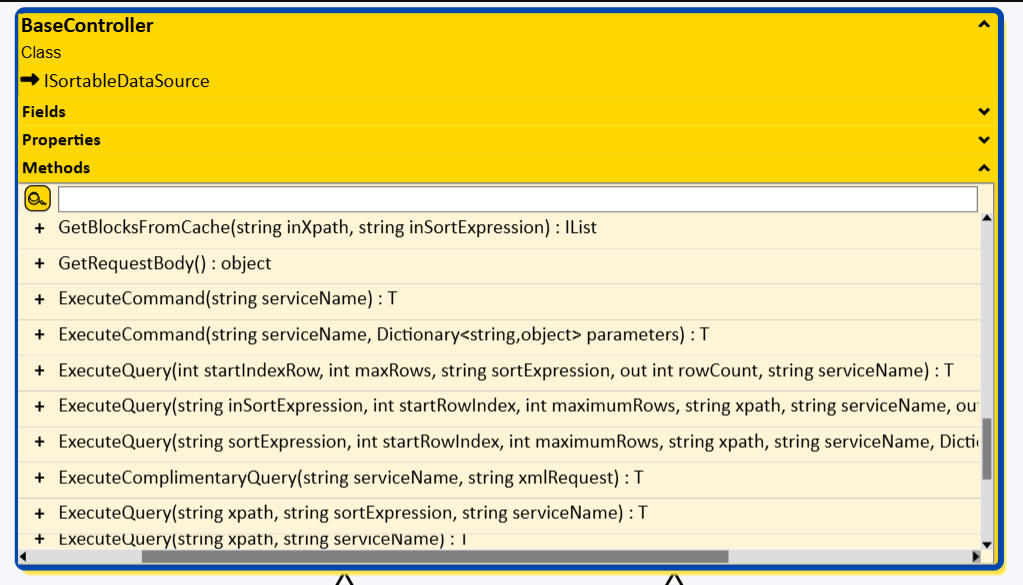Expand the Properties section
Viewport: 1023px width, 585px height.
(984, 140)
